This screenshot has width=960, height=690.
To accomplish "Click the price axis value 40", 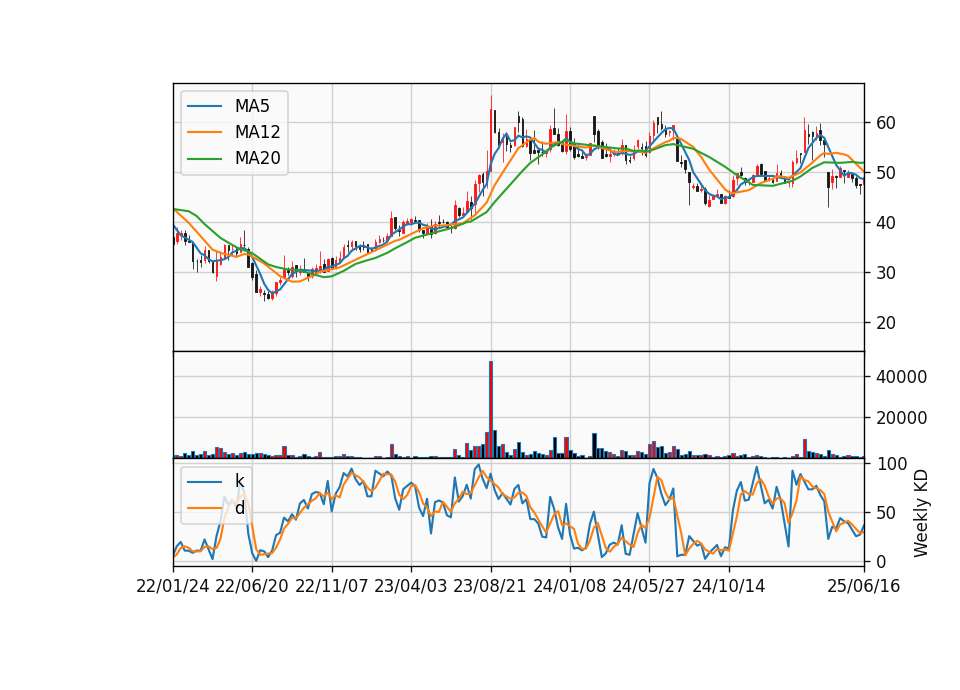I will point(886,223).
